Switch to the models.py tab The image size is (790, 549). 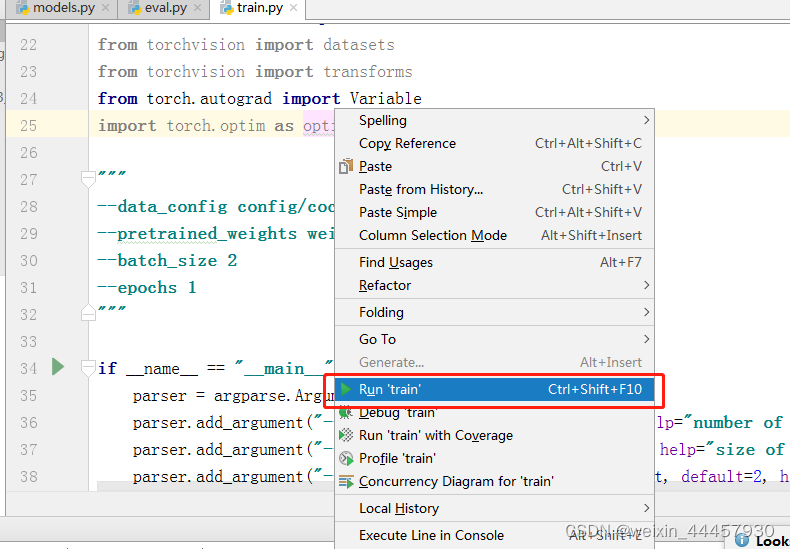pyautogui.click(x=64, y=8)
